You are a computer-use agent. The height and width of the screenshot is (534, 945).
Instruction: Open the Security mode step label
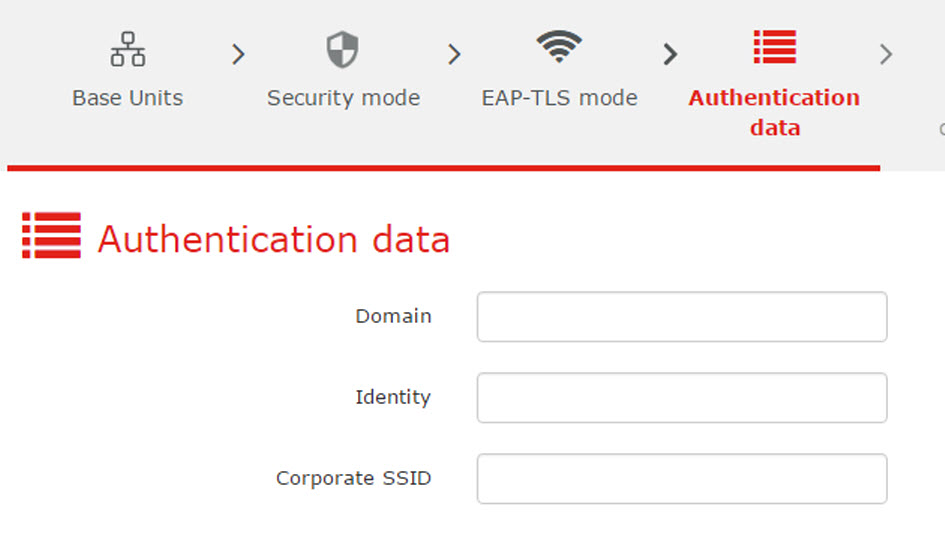[x=344, y=98]
